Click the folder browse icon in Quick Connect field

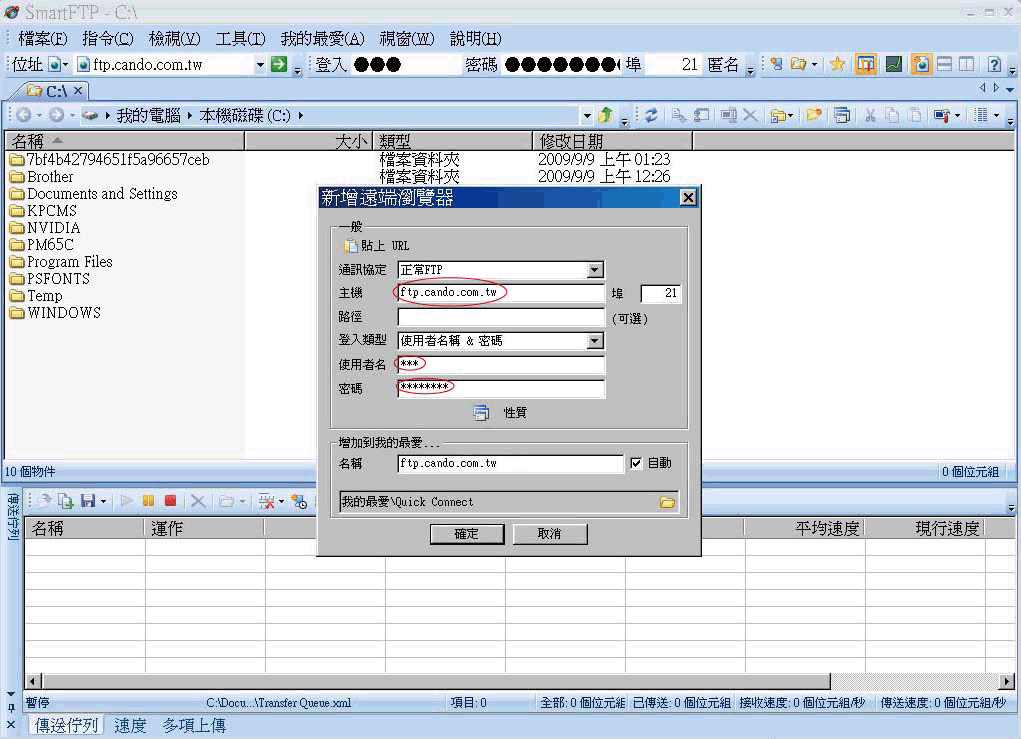pos(667,502)
